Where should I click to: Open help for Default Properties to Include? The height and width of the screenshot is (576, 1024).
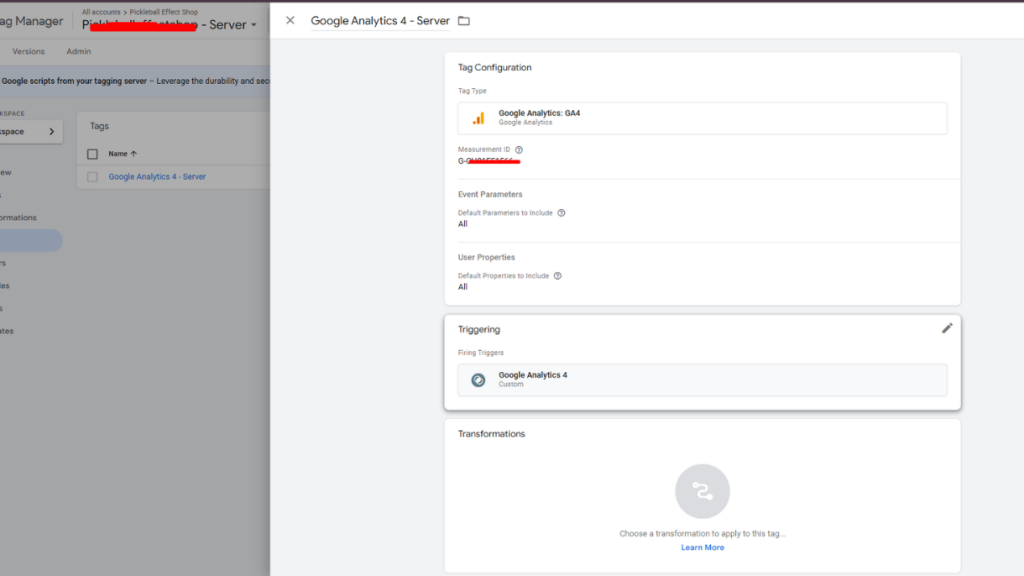click(x=558, y=276)
